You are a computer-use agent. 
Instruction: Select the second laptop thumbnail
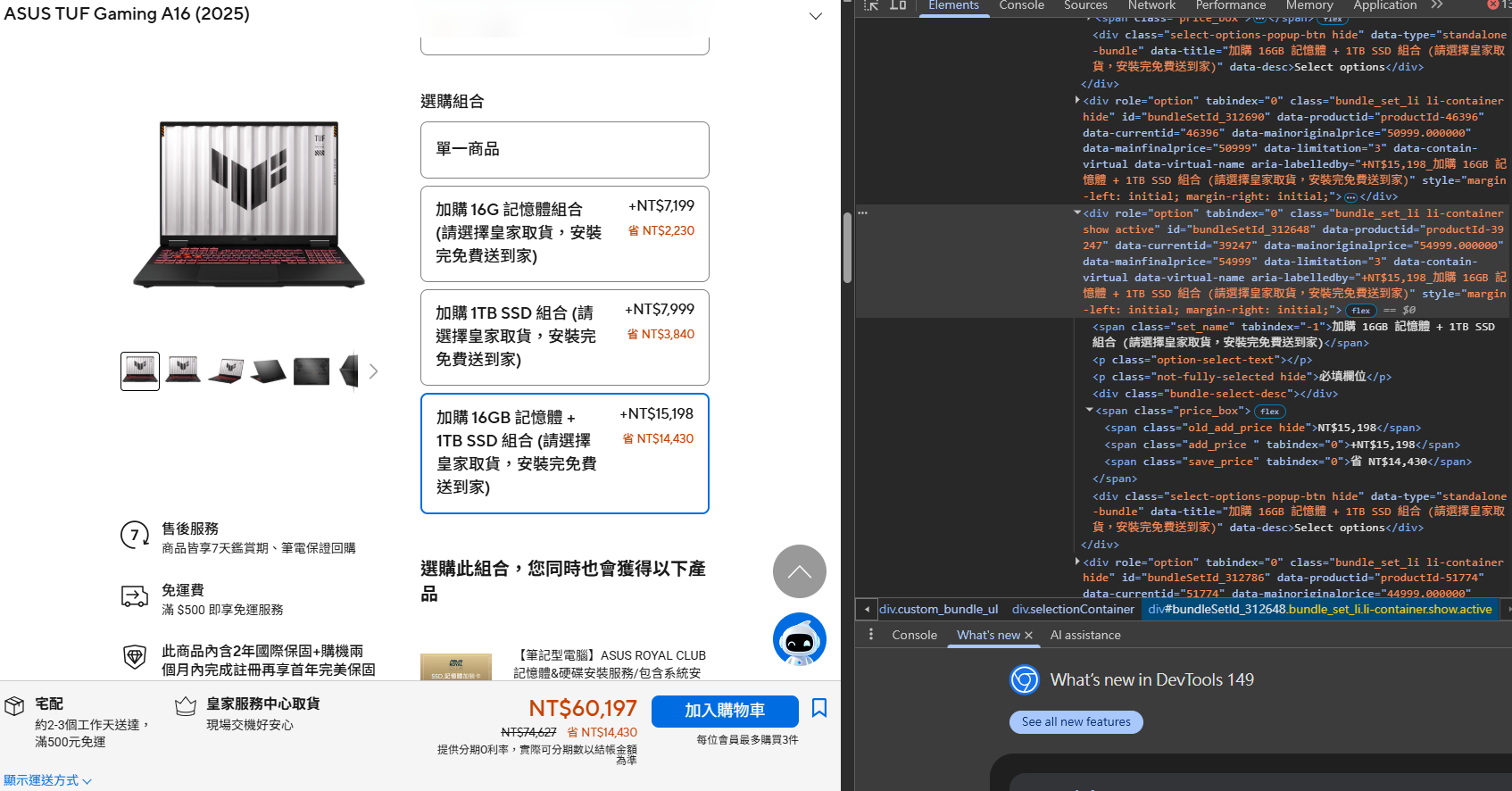pyautogui.click(x=183, y=371)
